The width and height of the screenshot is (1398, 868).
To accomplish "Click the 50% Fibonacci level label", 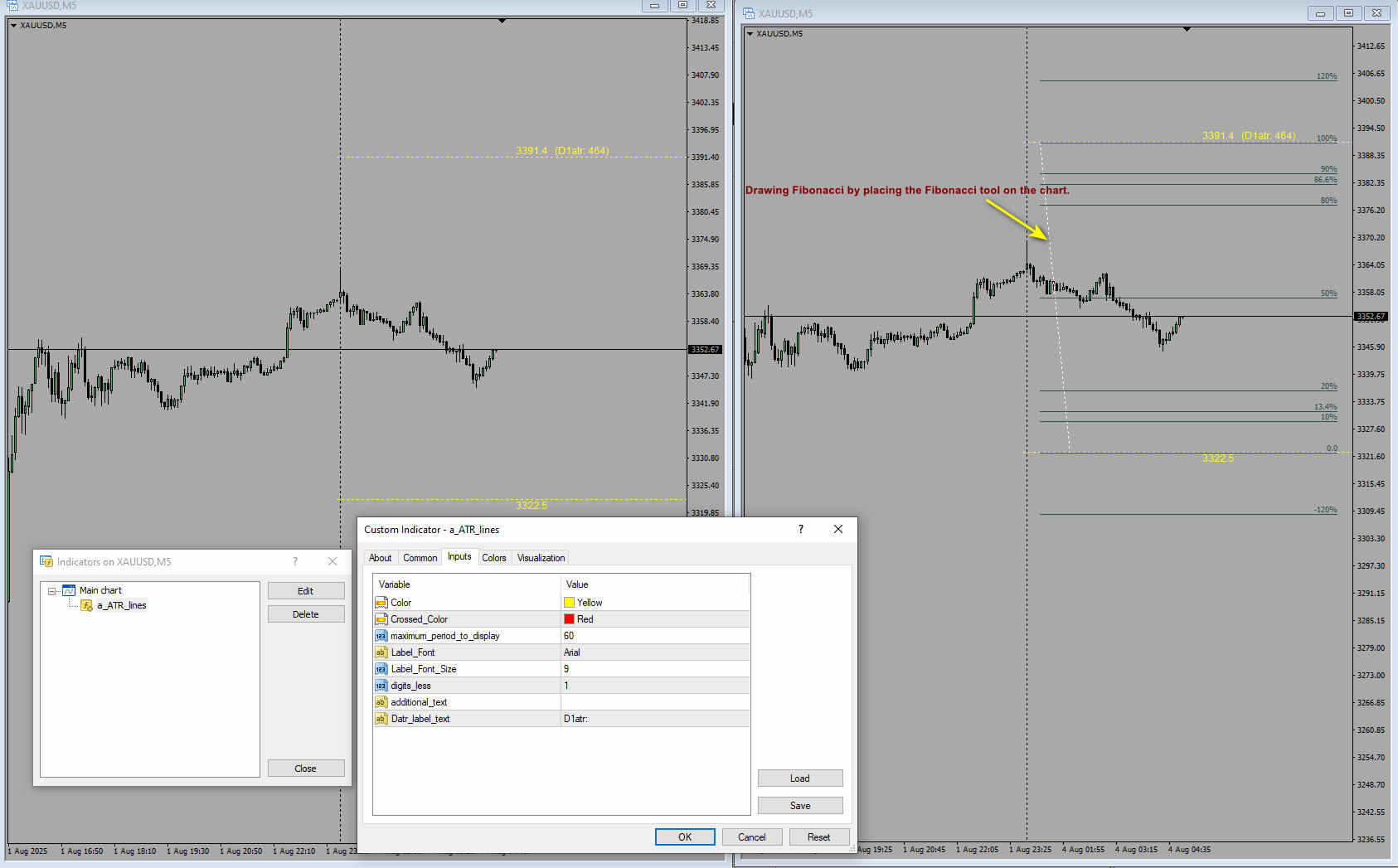I will point(1329,293).
